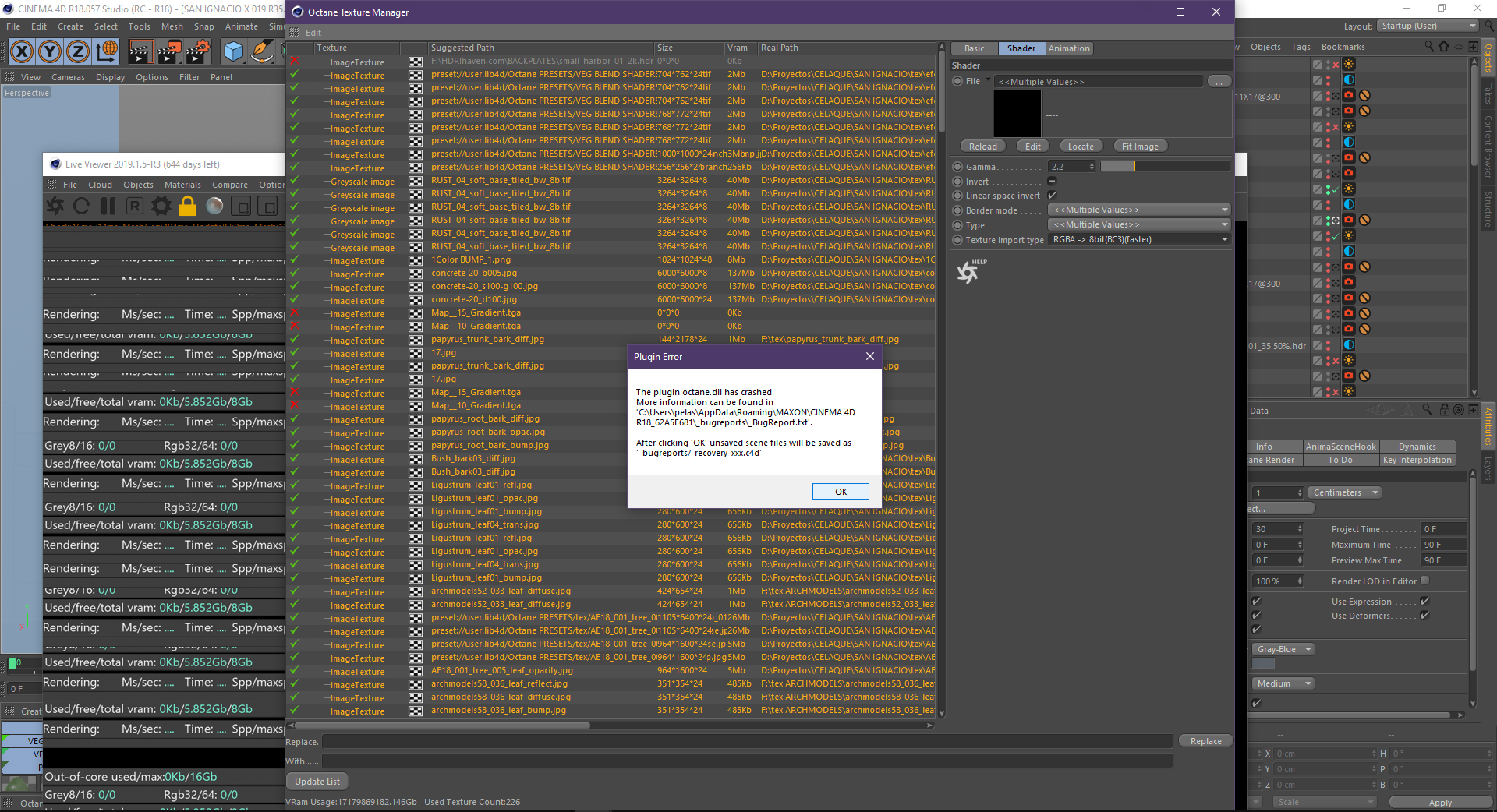
Task: Click Object Manager search magnifier icon
Action: (x=1429, y=47)
